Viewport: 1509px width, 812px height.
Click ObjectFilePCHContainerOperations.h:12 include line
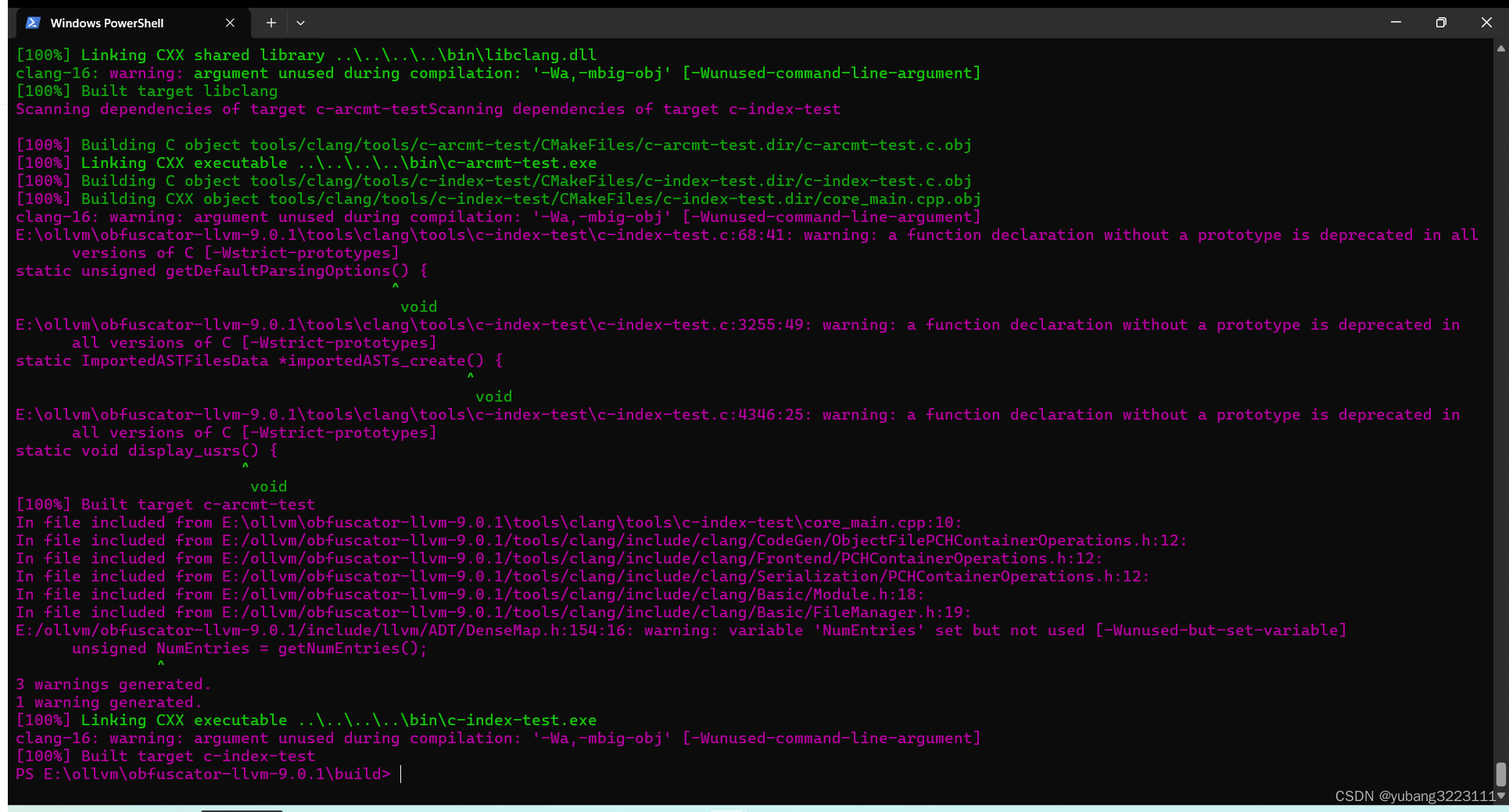[x=602, y=541]
